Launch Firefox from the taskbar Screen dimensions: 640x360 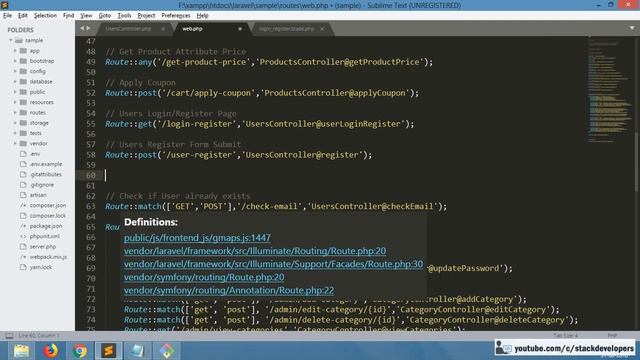coord(51,351)
